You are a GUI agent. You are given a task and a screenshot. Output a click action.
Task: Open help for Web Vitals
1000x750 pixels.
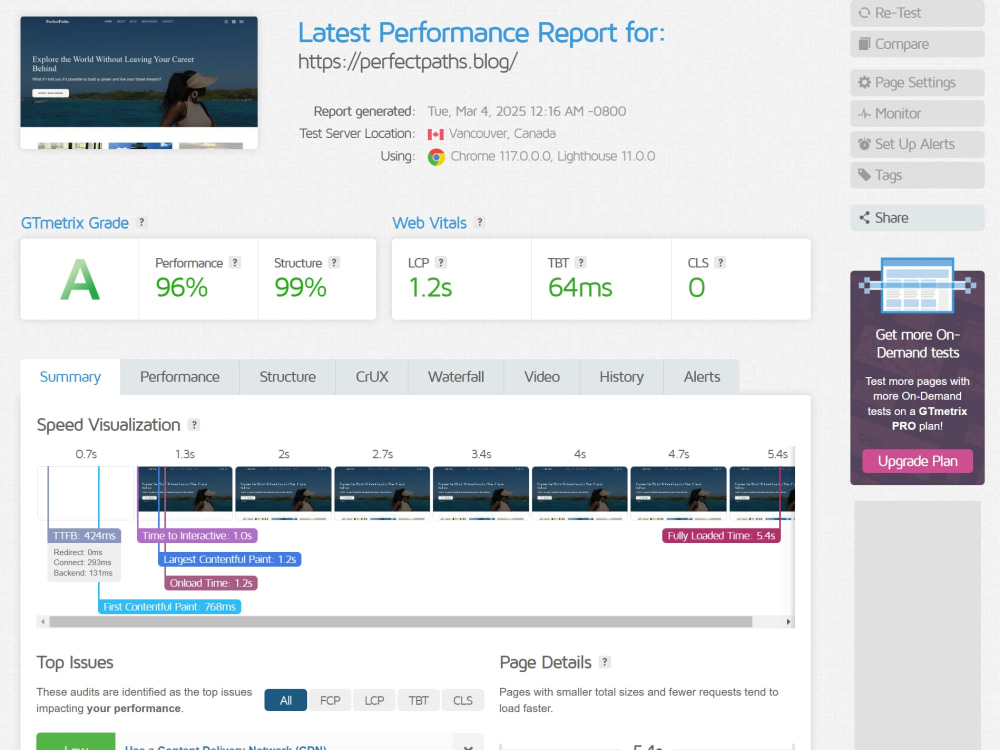point(480,222)
